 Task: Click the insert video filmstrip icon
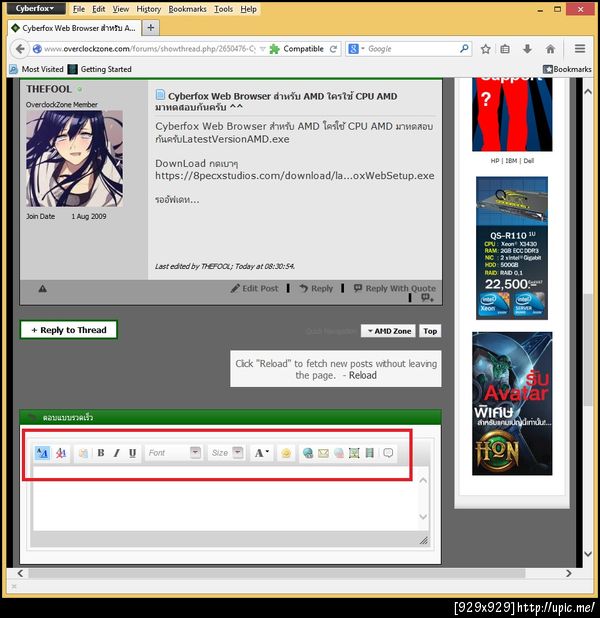[369, 453]
